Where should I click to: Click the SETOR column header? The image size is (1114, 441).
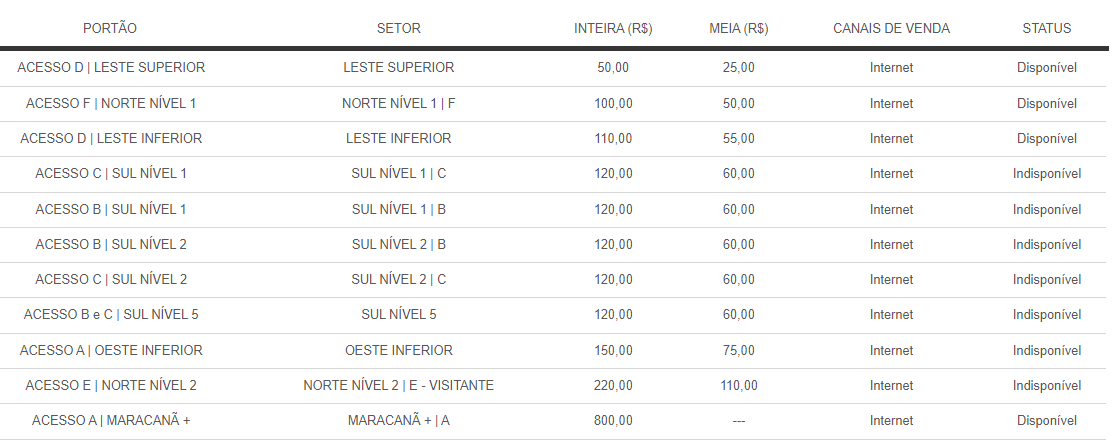[399, 28]
